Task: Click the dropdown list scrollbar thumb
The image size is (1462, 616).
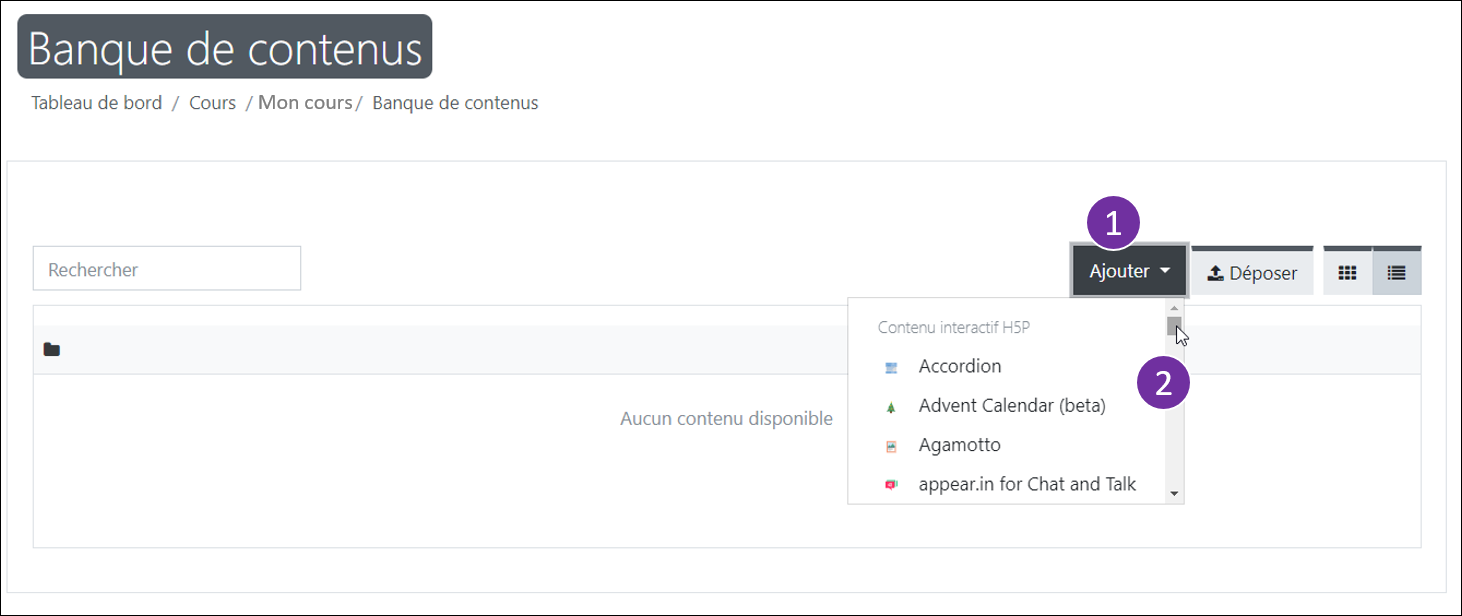Action: (x=1174, y=326)
